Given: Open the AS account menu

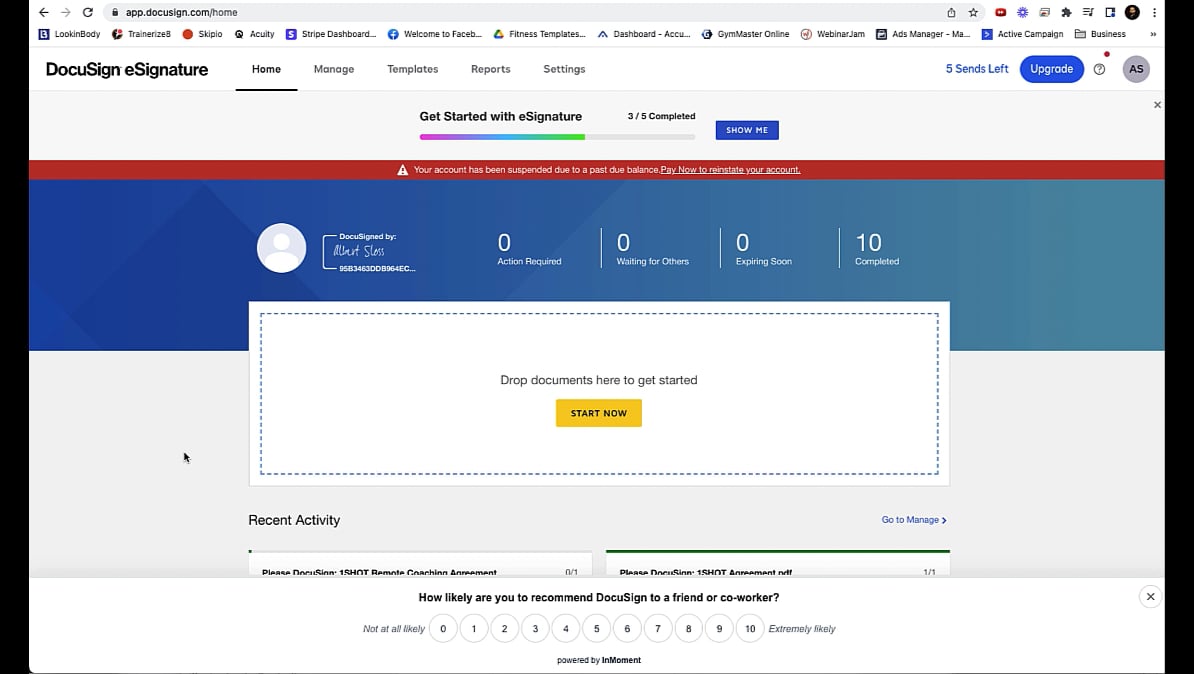Looking at the screenshot, I should pyautogui.click(x=1136, y=69).
